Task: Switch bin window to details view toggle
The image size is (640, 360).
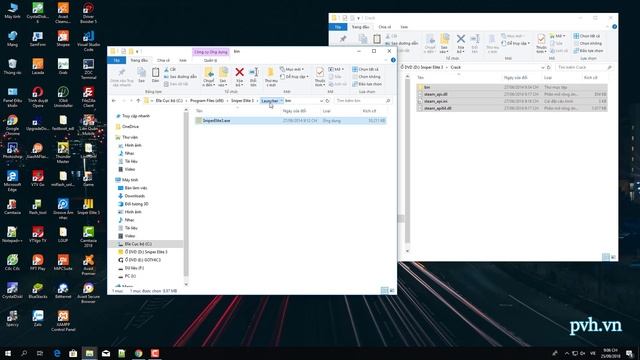Action: (x=384, y=290)
